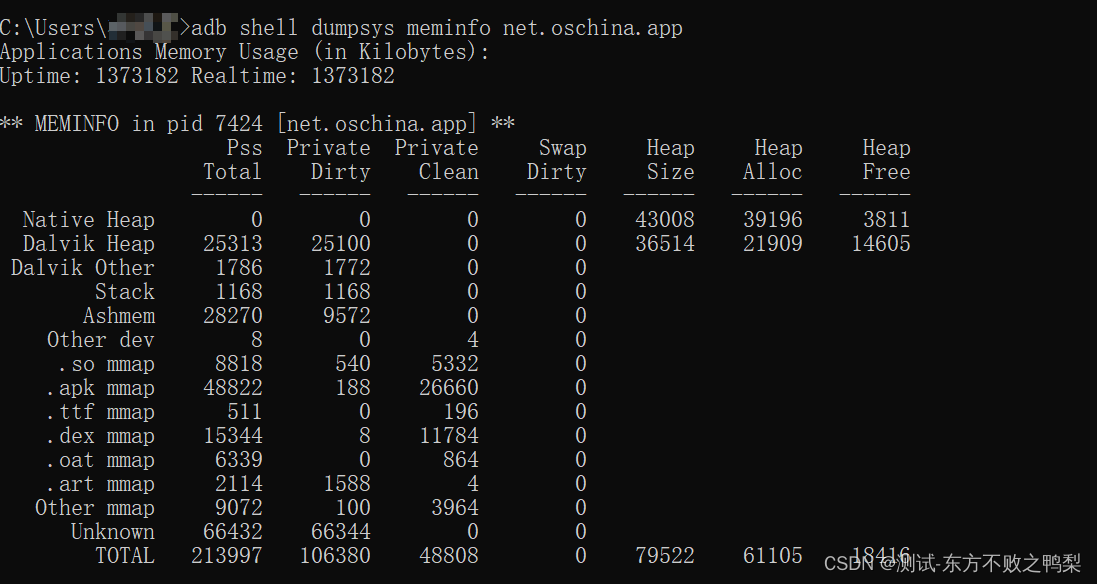
Task: Click TOTAL private dirty value 106380
Action: [335, 556]
